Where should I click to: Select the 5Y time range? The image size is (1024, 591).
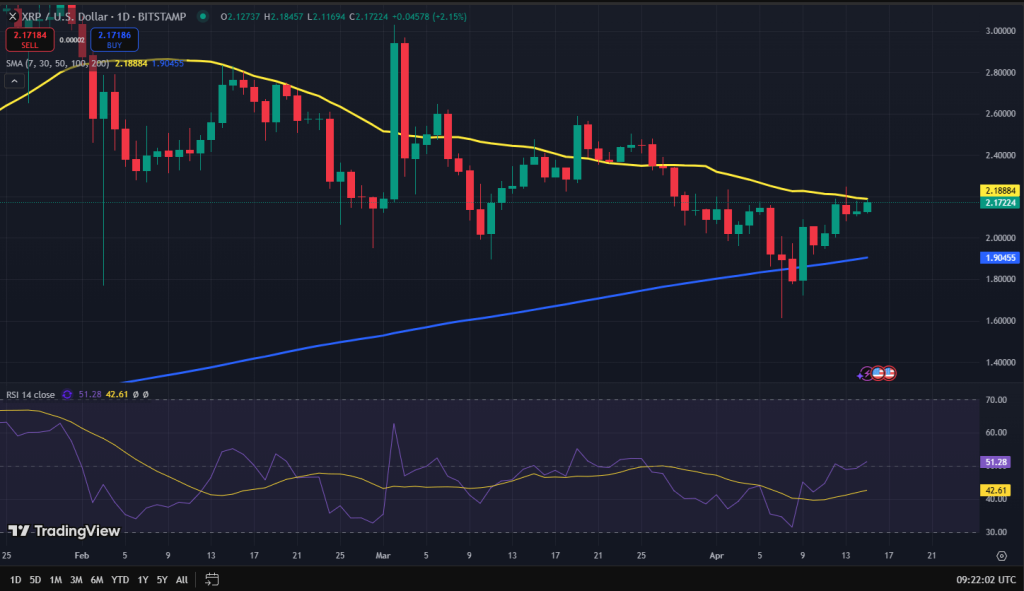pos(162,579)
